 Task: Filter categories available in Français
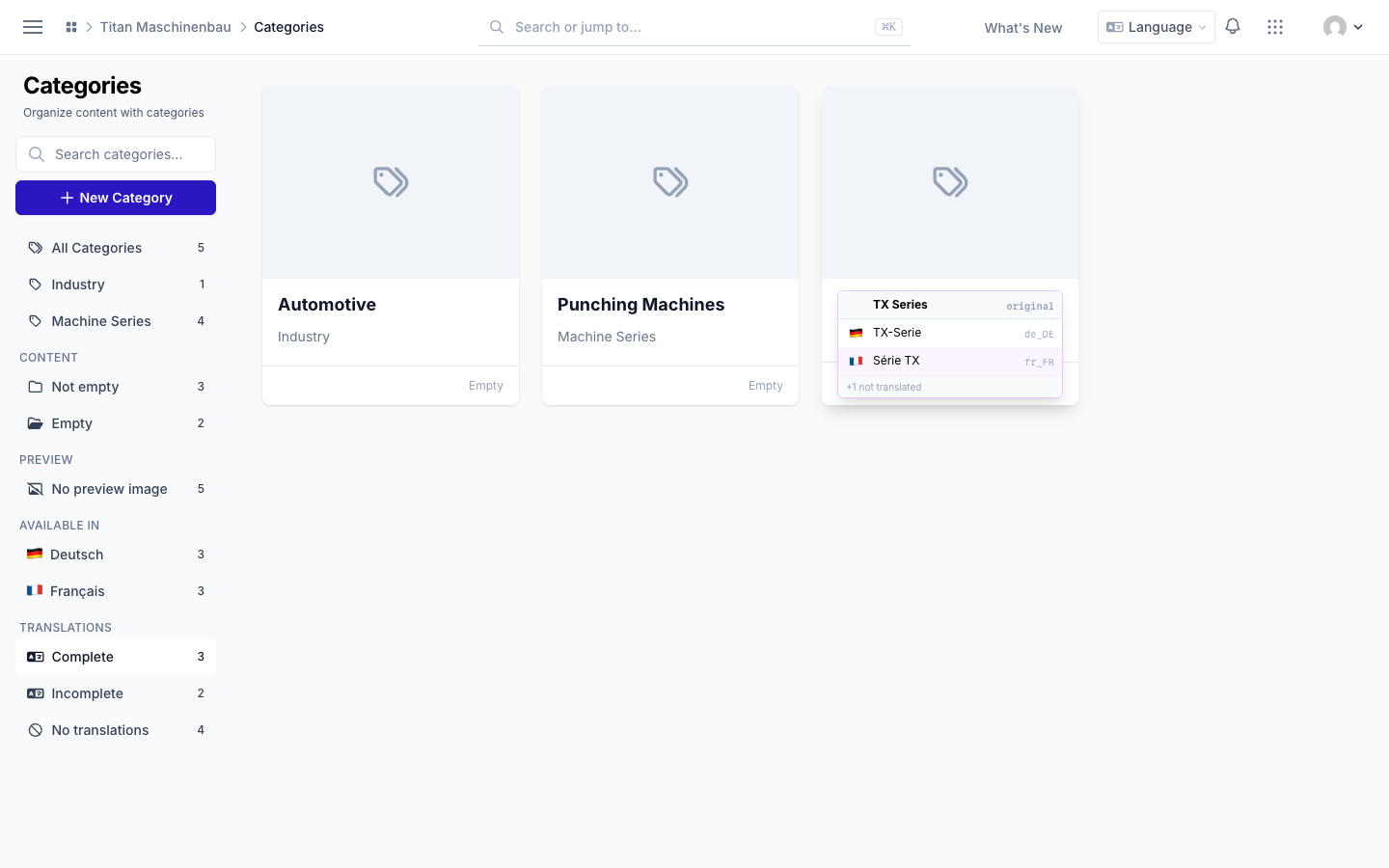(x=116, y=591)
